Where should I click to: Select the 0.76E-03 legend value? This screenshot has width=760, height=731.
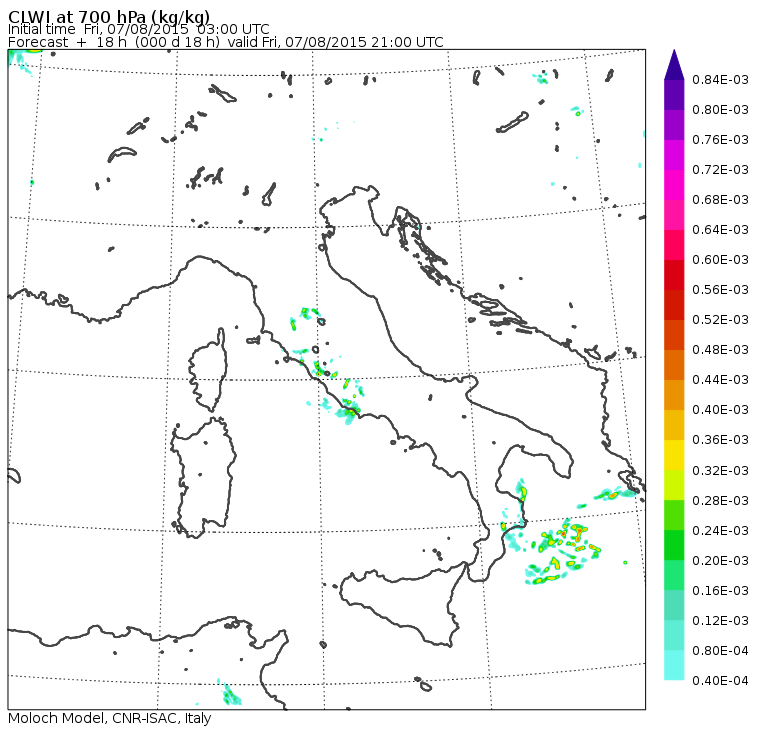pos(720,140)
